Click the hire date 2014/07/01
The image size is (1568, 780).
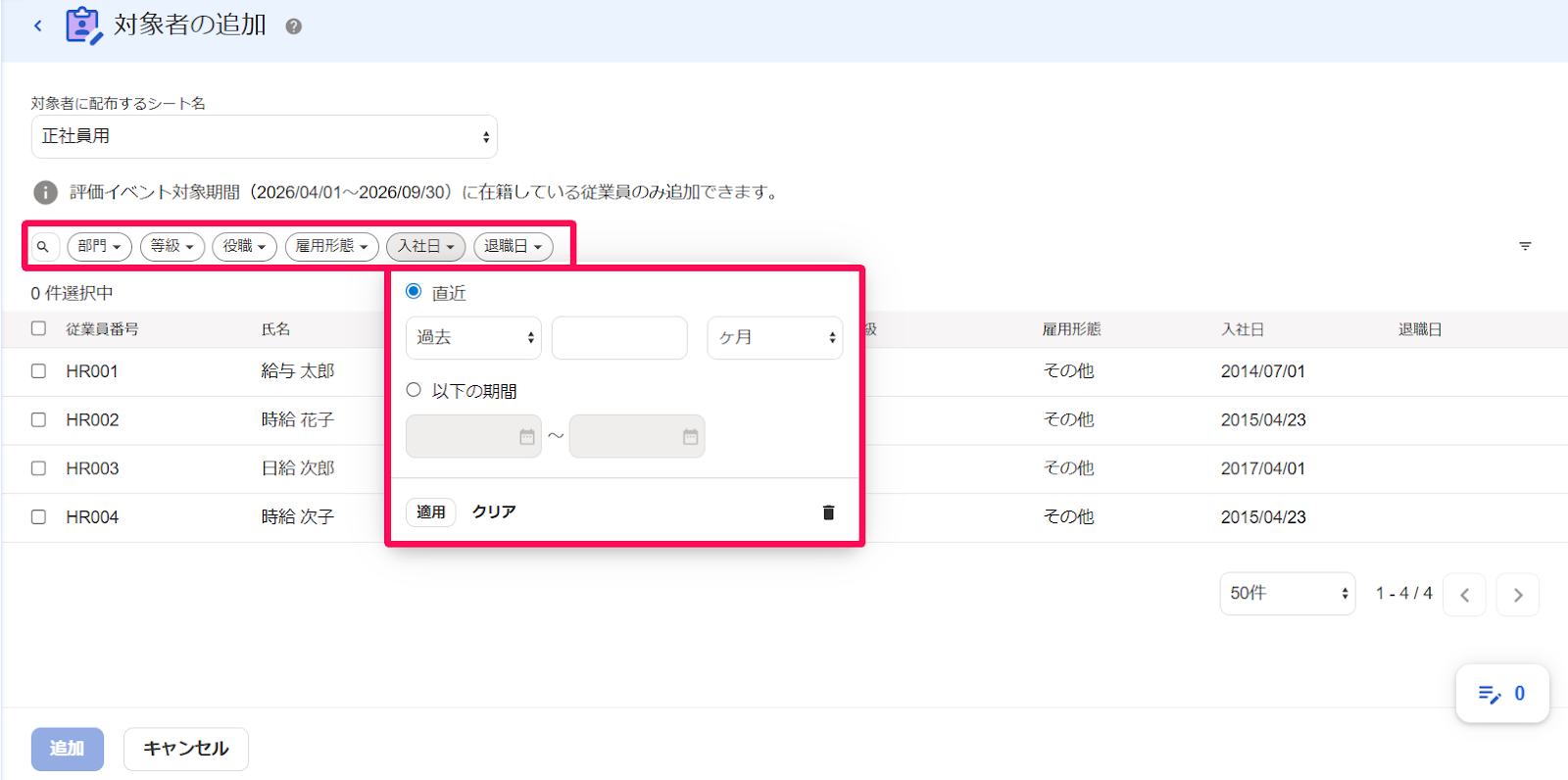(x=1263, y=371)
